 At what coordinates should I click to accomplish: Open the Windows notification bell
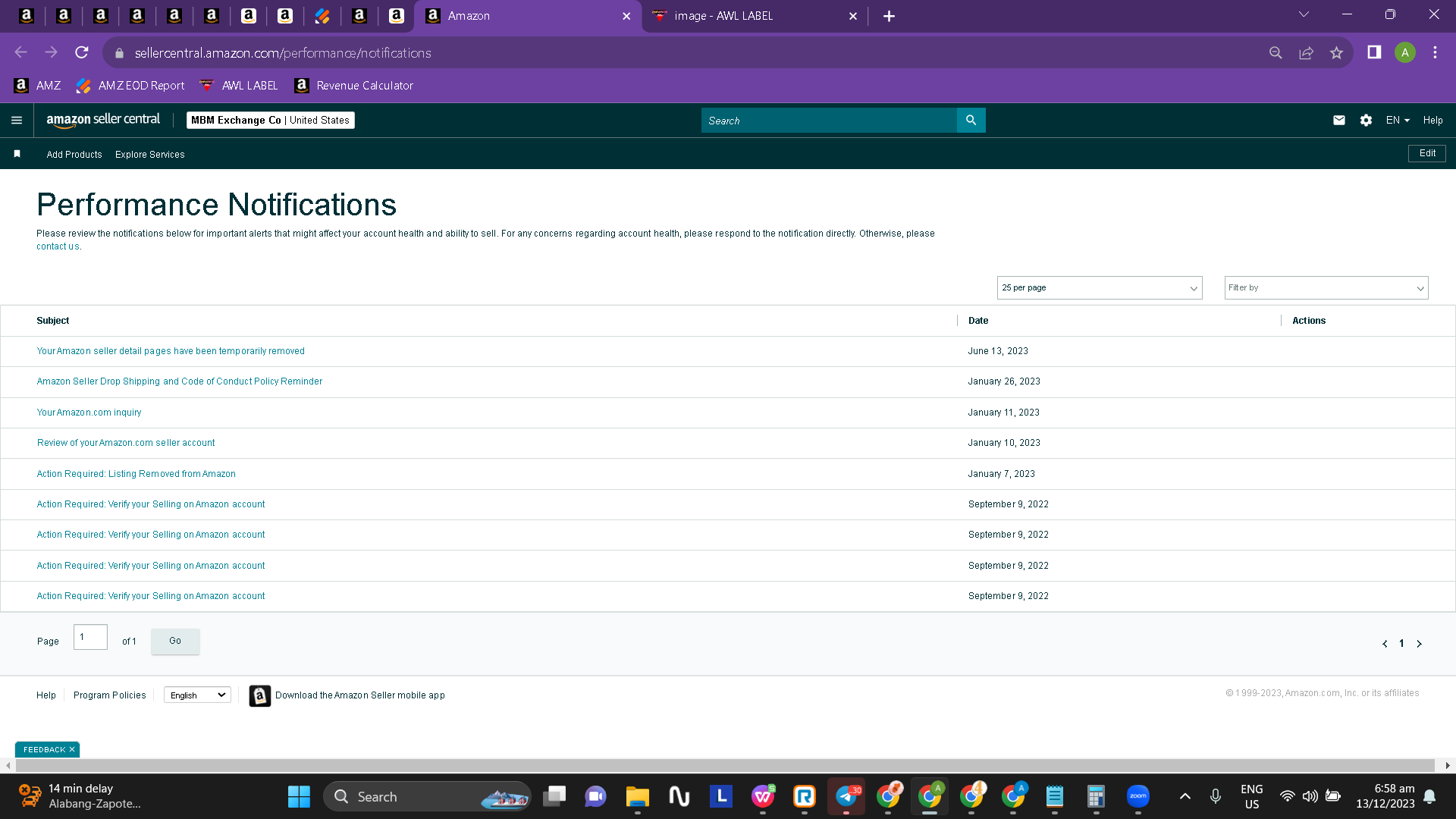[x=1429, y=796]
